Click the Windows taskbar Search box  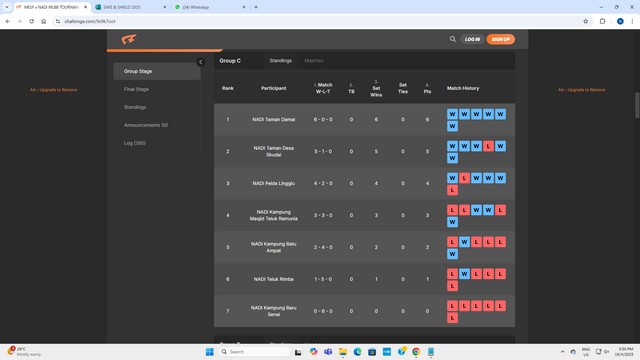[255, 352]
